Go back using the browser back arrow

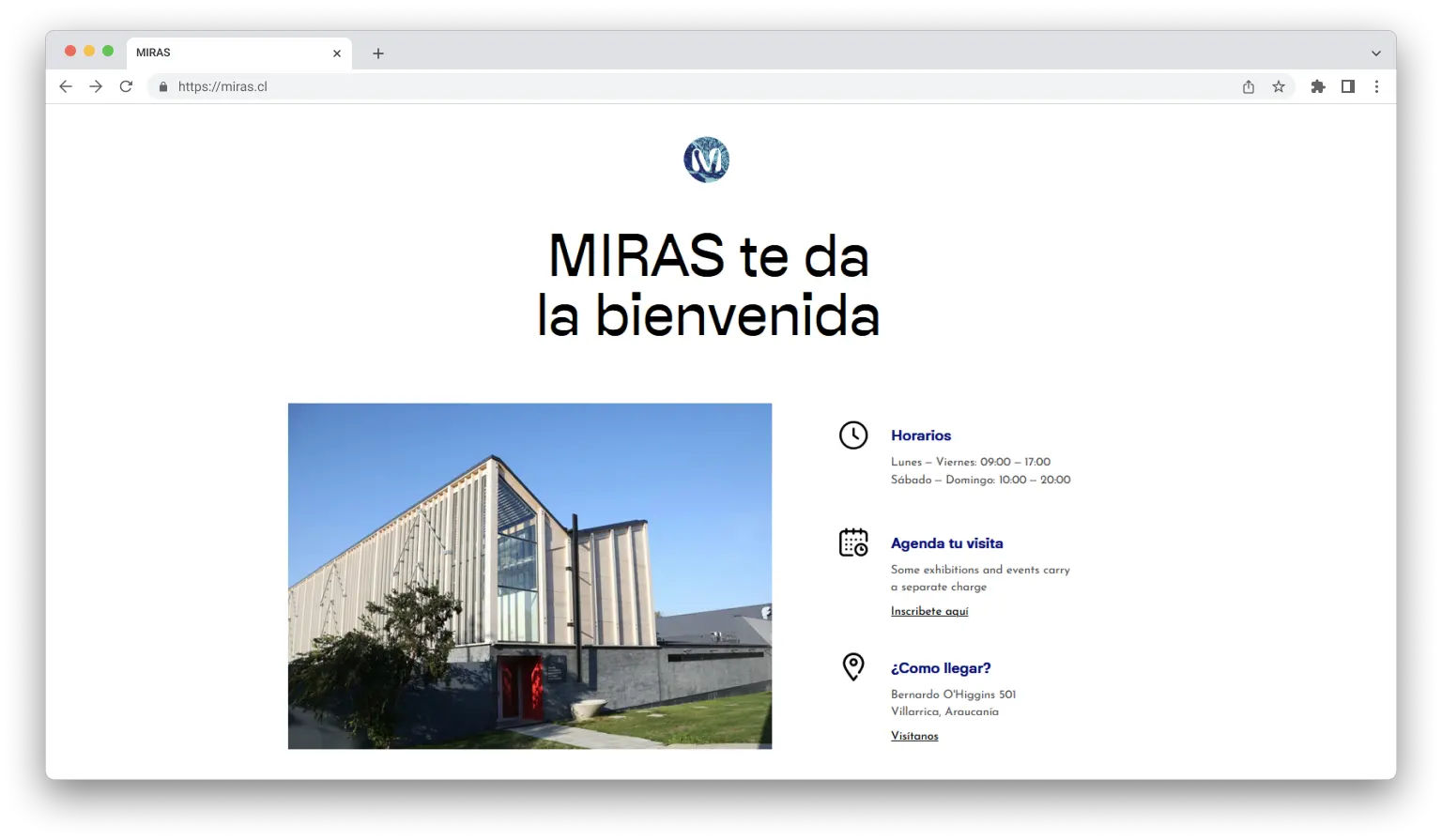[x=66, y=86]
